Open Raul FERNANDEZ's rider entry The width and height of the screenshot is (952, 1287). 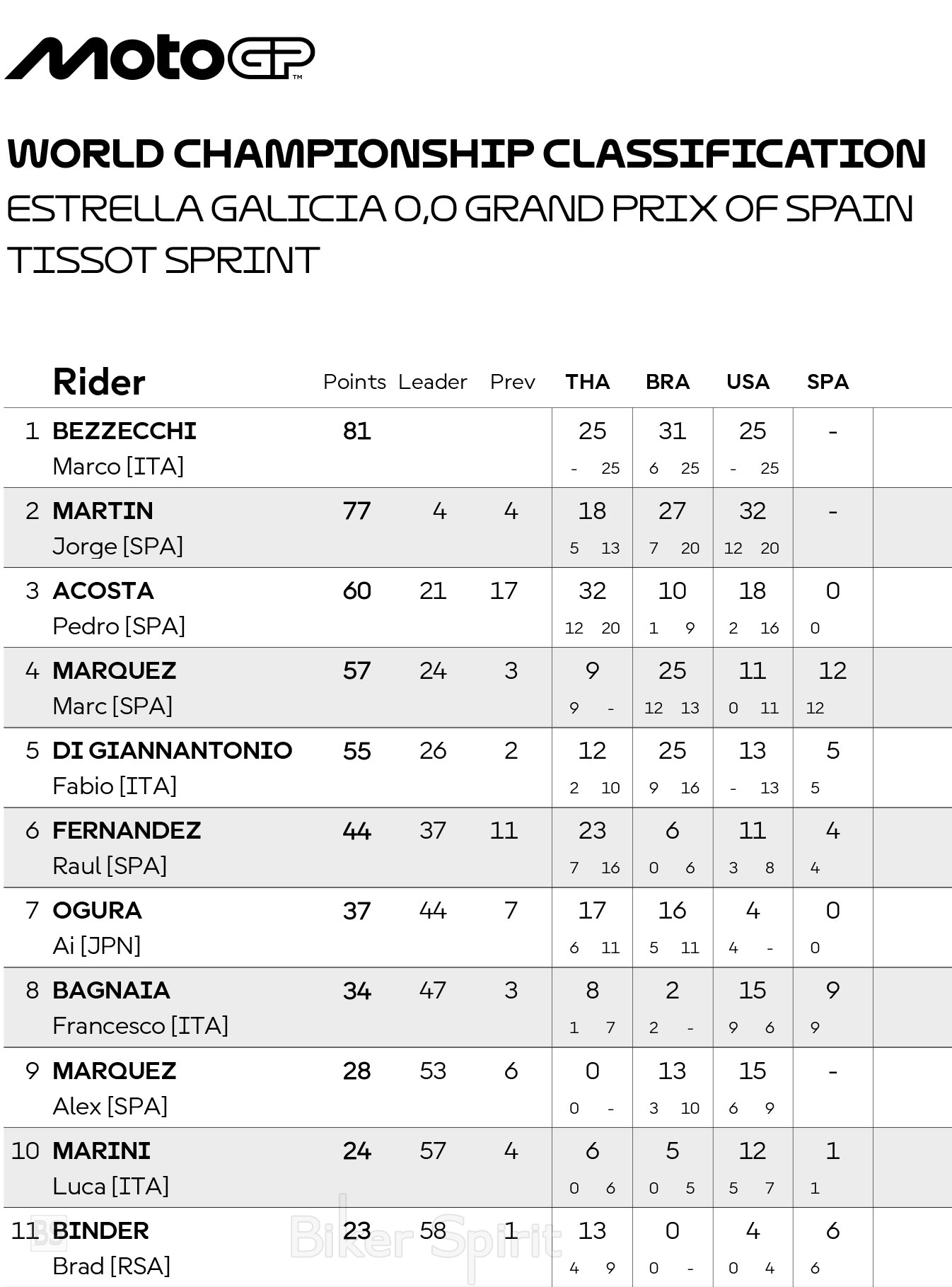coord(127,830)
